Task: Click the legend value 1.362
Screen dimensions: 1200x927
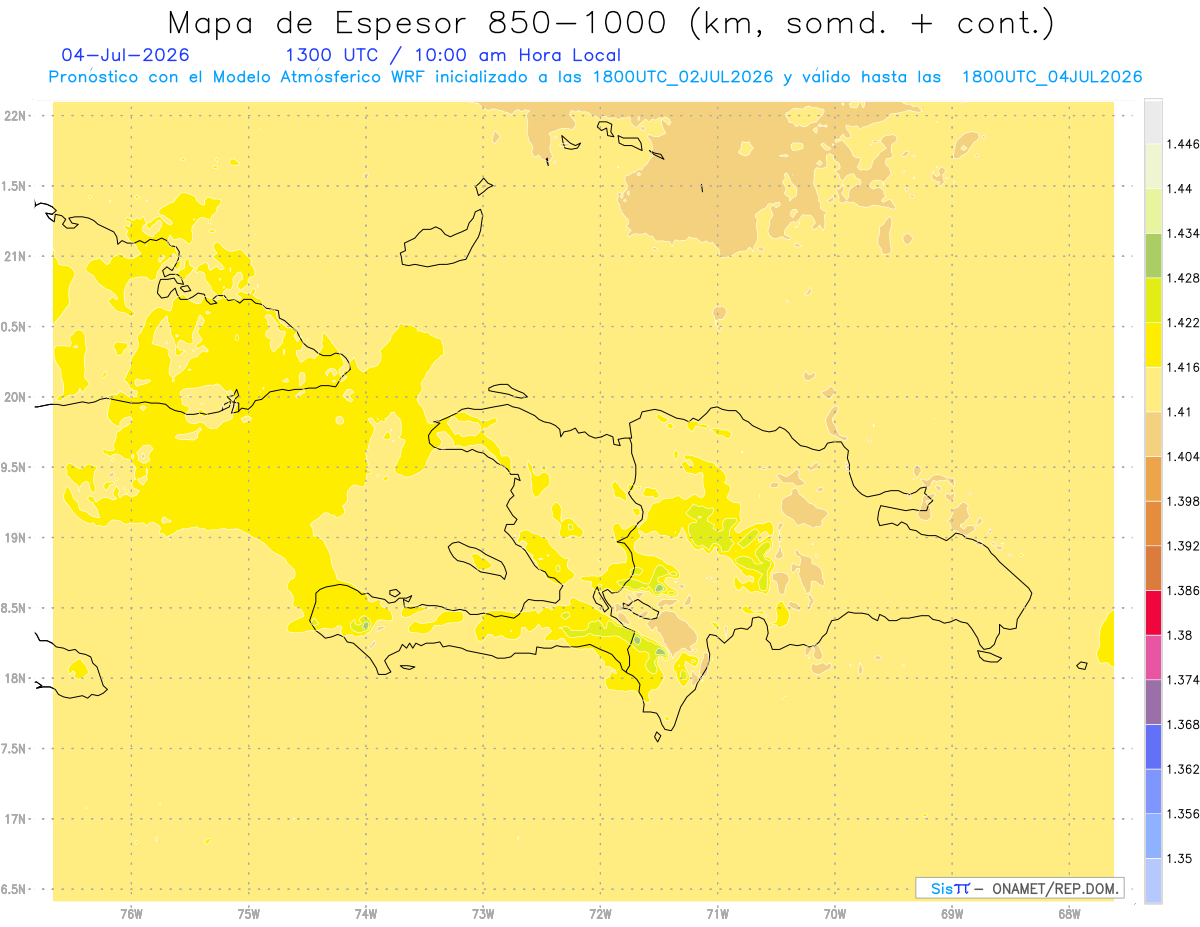Action: 1183,769
